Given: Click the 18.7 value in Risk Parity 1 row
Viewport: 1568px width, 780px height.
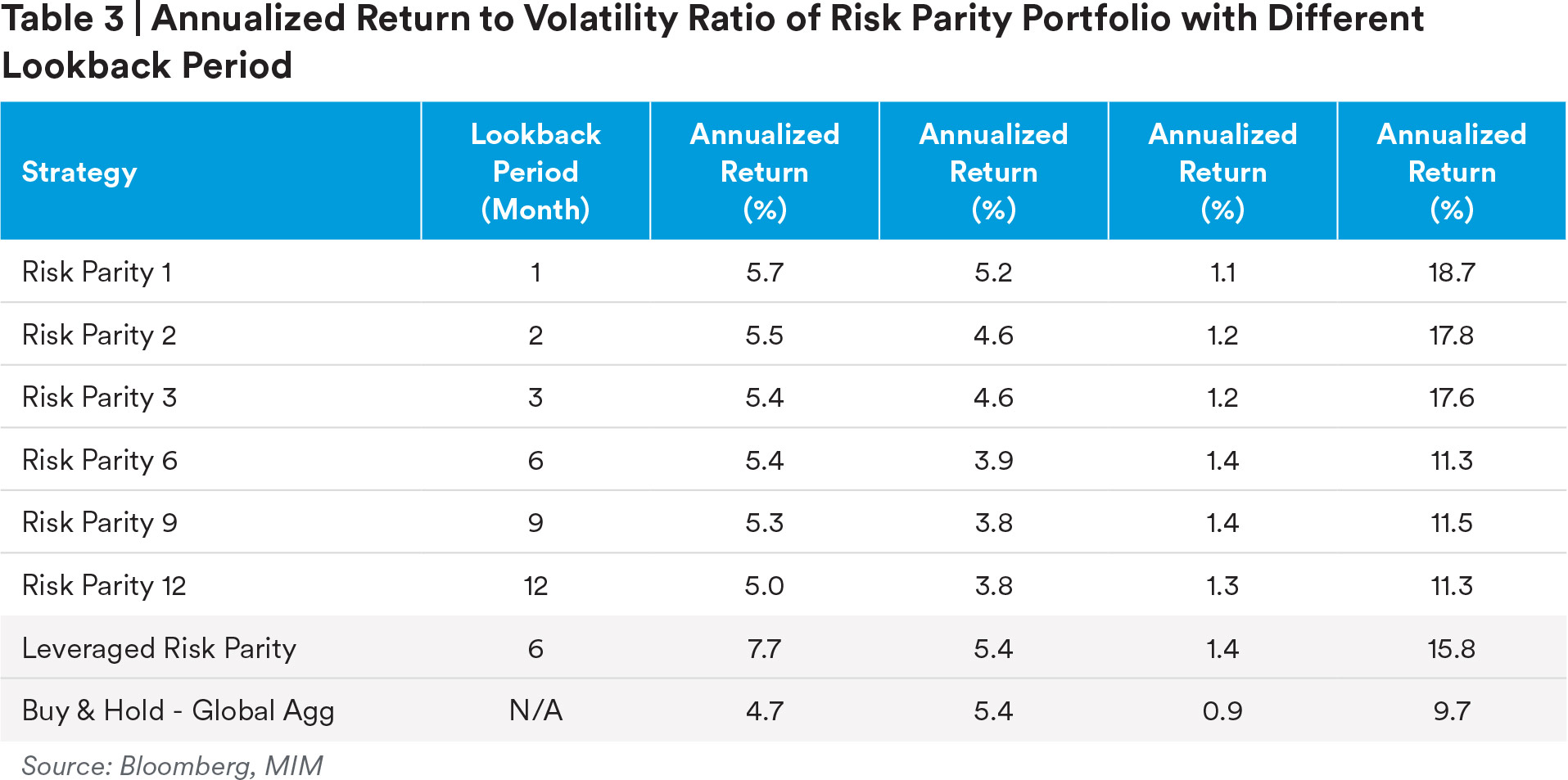Looking at the screenshot, I should (1451, 272).
